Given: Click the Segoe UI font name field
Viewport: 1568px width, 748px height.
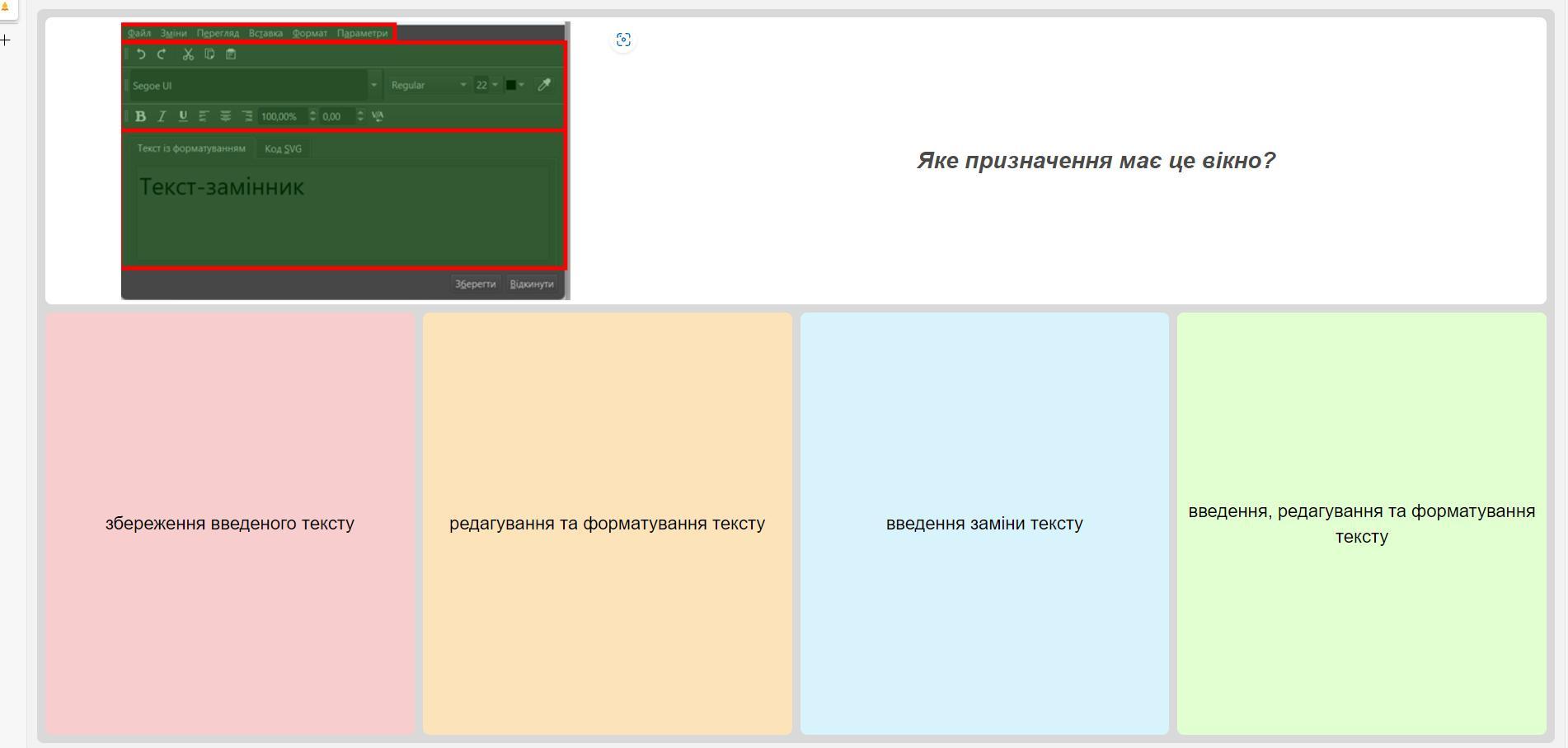Looking at the screenshot, I should (x=247, y=85).
